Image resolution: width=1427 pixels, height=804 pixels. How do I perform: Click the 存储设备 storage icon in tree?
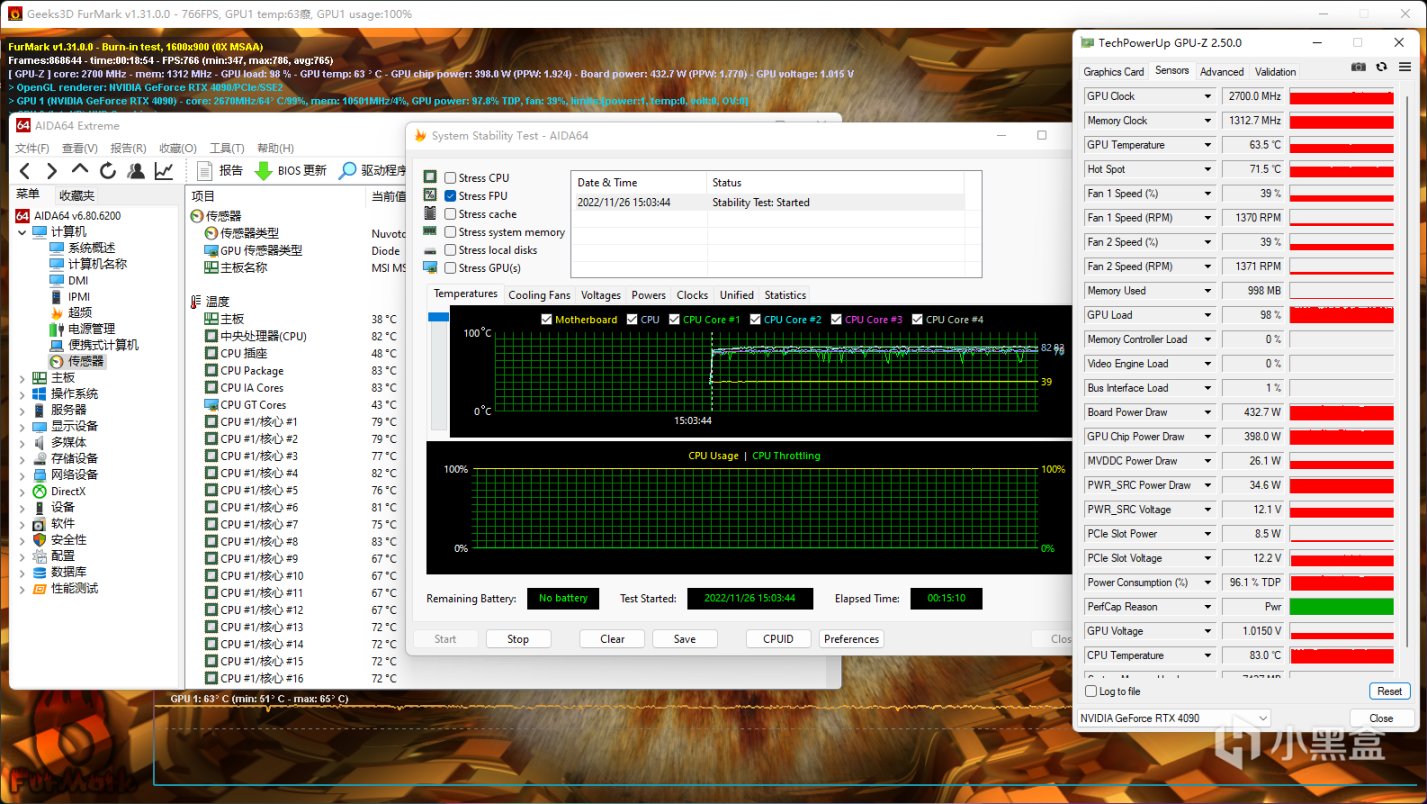[x=40, y=459]
